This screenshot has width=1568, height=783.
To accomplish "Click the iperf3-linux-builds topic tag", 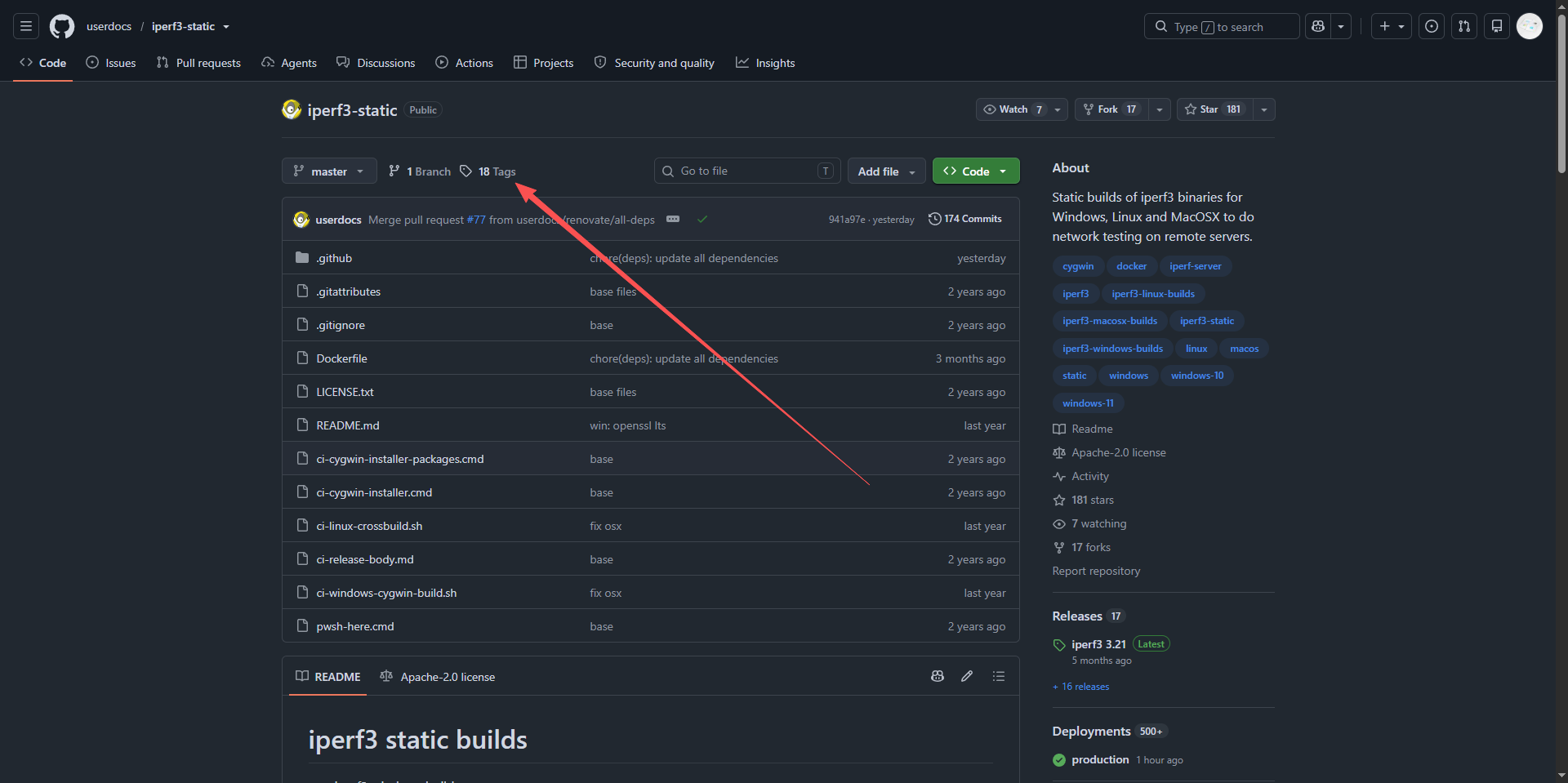I will tap(1153, 294).
